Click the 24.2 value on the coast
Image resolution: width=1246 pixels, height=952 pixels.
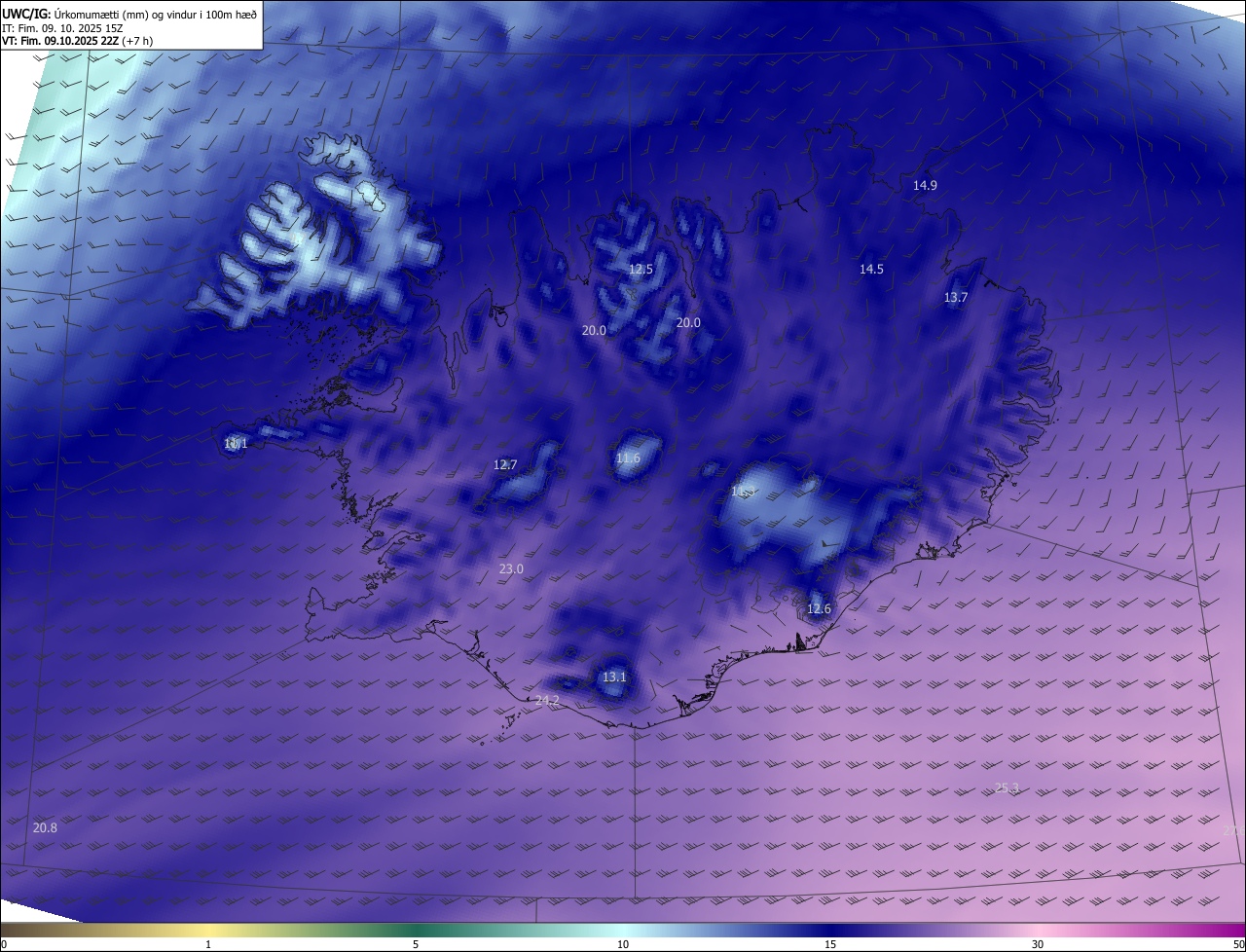[547, 700]
